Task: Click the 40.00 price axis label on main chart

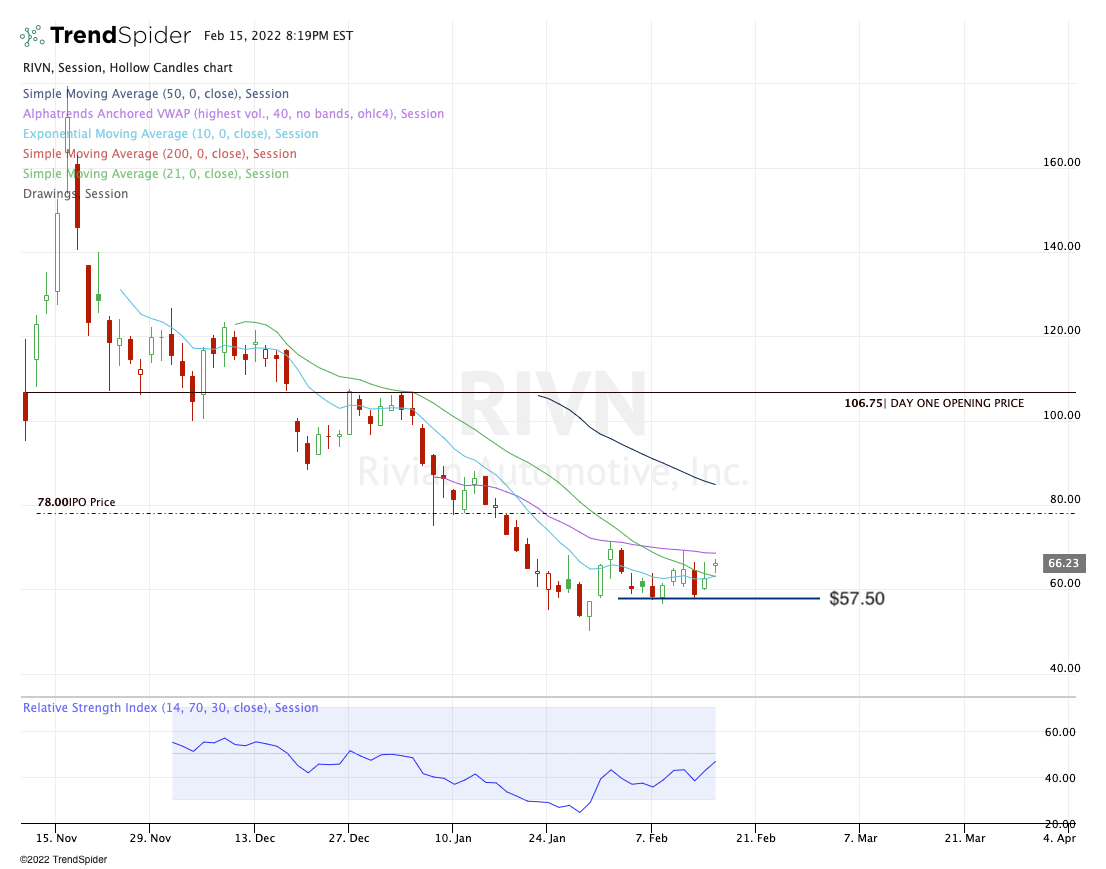Action: (x=1065, y=668)
